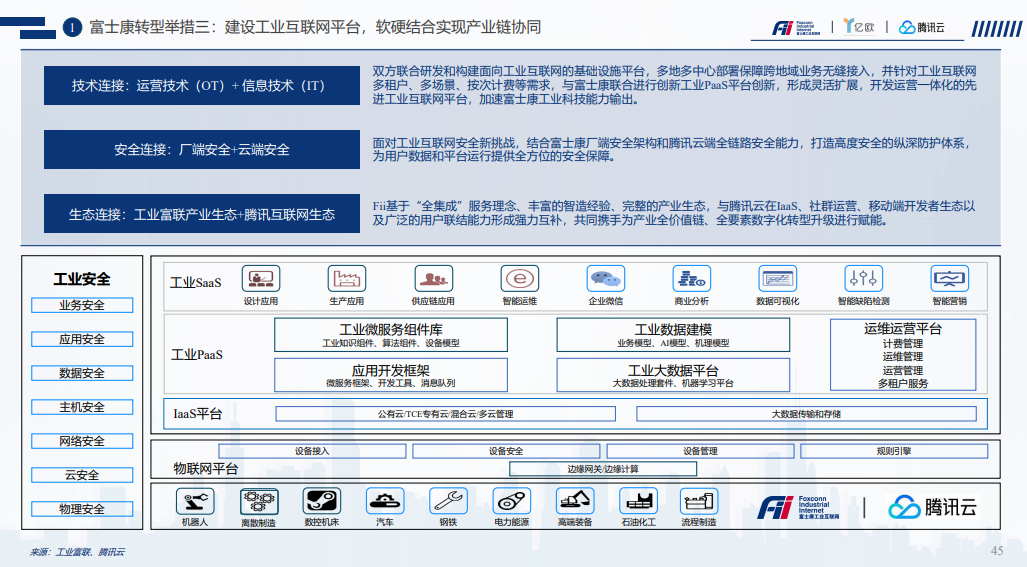The height and width of the screenshot is (567, 1027).
Task: Click the 汽车 car icon
Action: tap(384, 501)
